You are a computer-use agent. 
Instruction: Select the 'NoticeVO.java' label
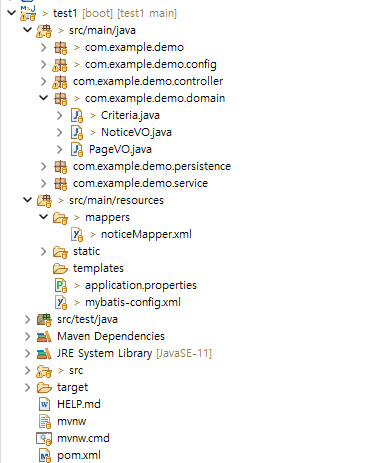(x=136, y=133)
